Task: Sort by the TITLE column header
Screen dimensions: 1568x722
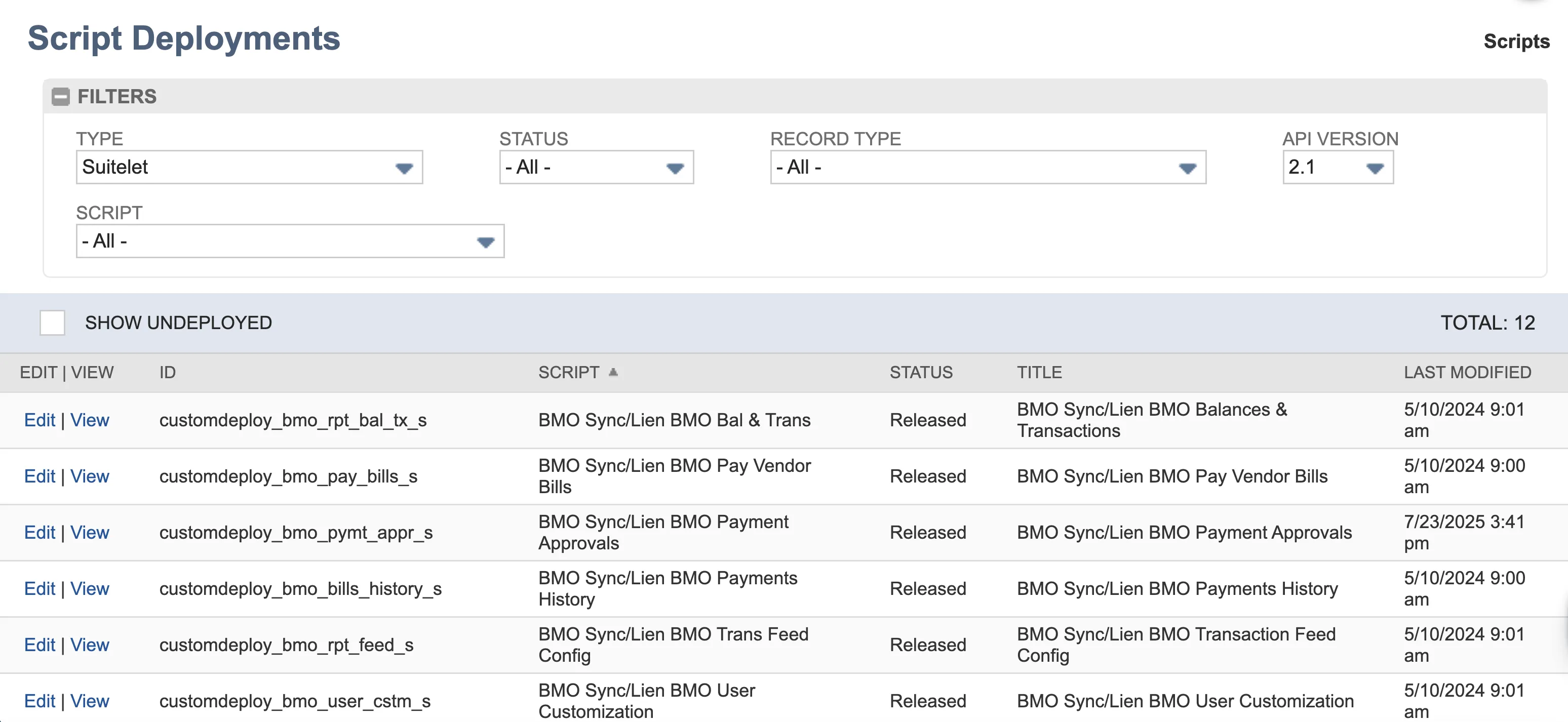Action: (x=1039, y=373)
